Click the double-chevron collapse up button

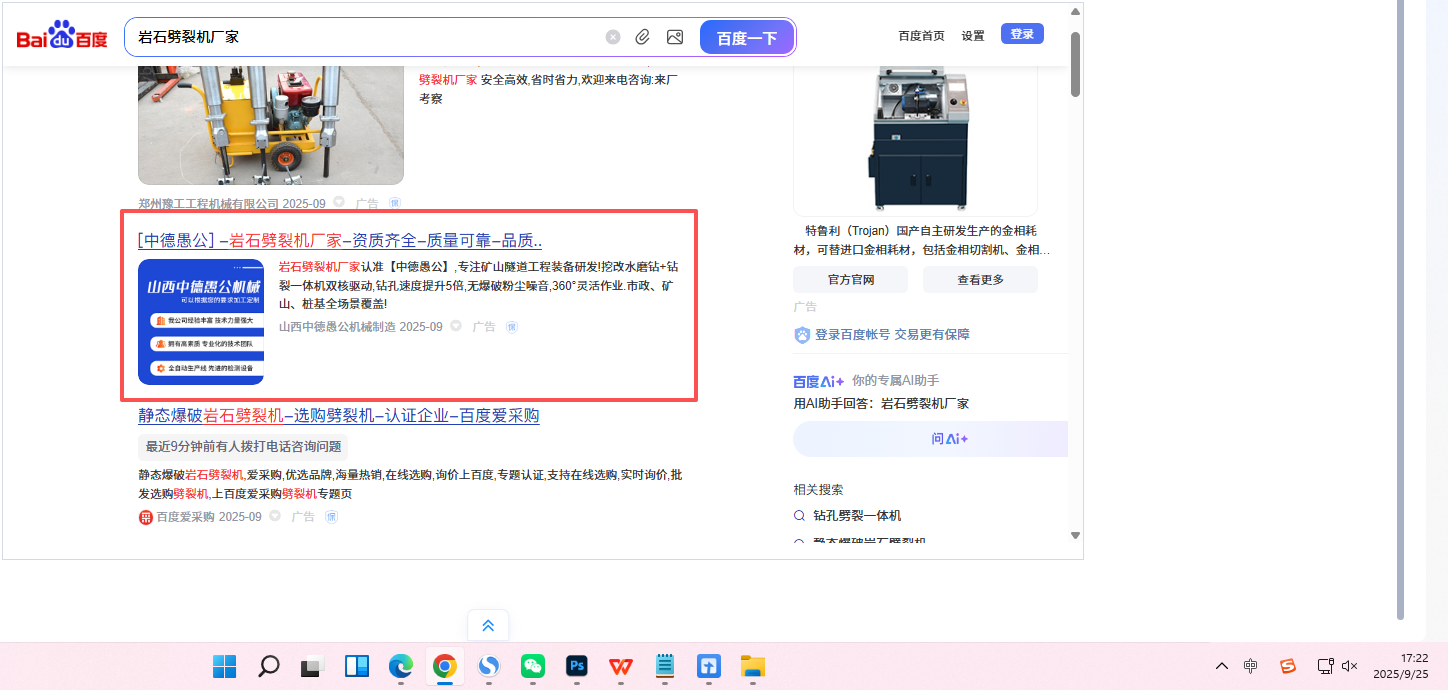(488, 626)
